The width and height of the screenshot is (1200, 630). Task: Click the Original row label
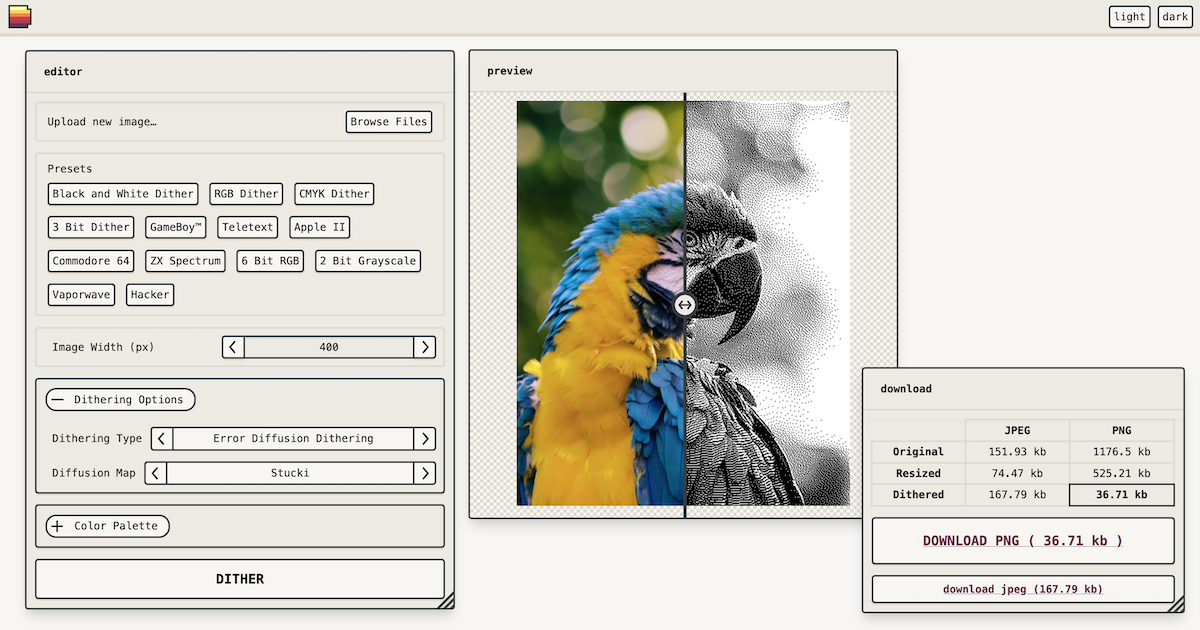(x=919, y=452)
